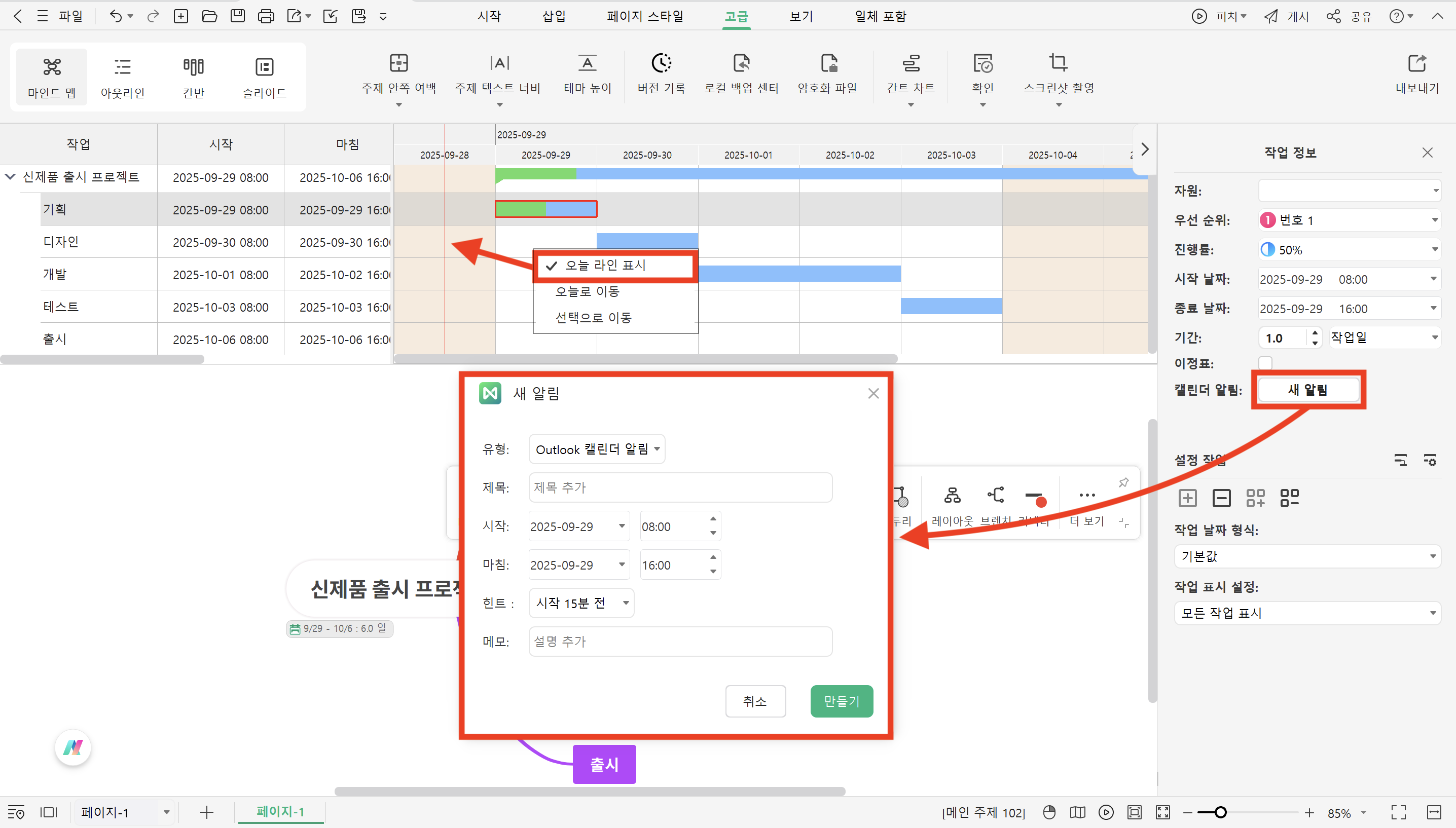This screenshot has height=828, width=1456.
Task: Open the 힌트 dropdown set to 시작 15분 전
Action: (x=580, y=603)
